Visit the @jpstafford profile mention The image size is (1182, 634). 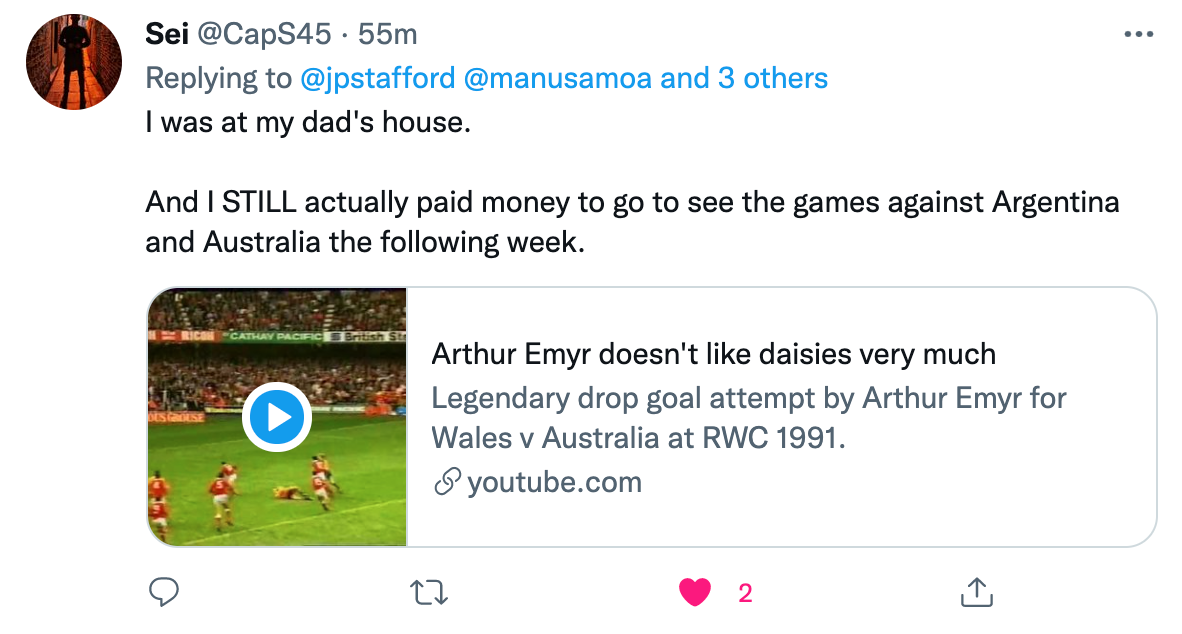coord(376,78)
